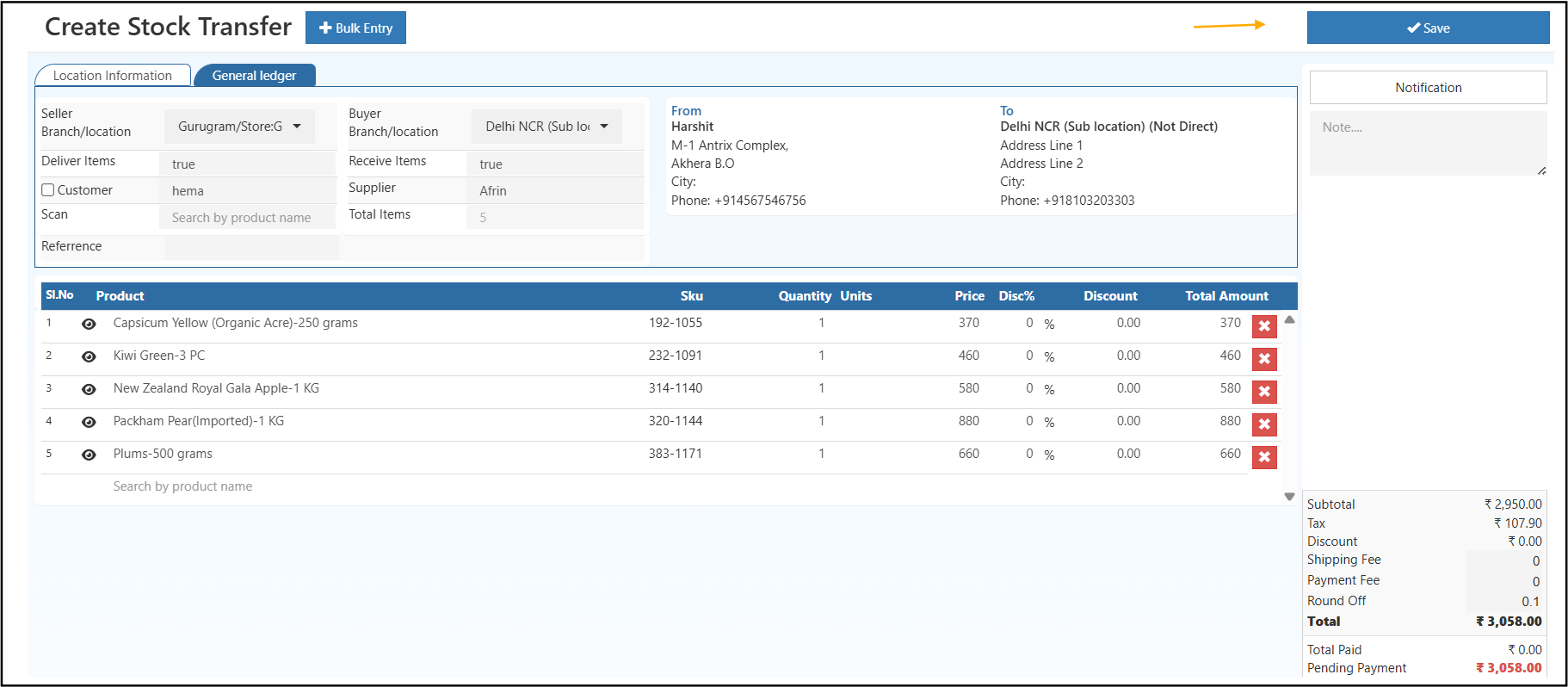1568x687 pixels.
Task: Focus the Note text area
Action: click(x=1428, y=143)
